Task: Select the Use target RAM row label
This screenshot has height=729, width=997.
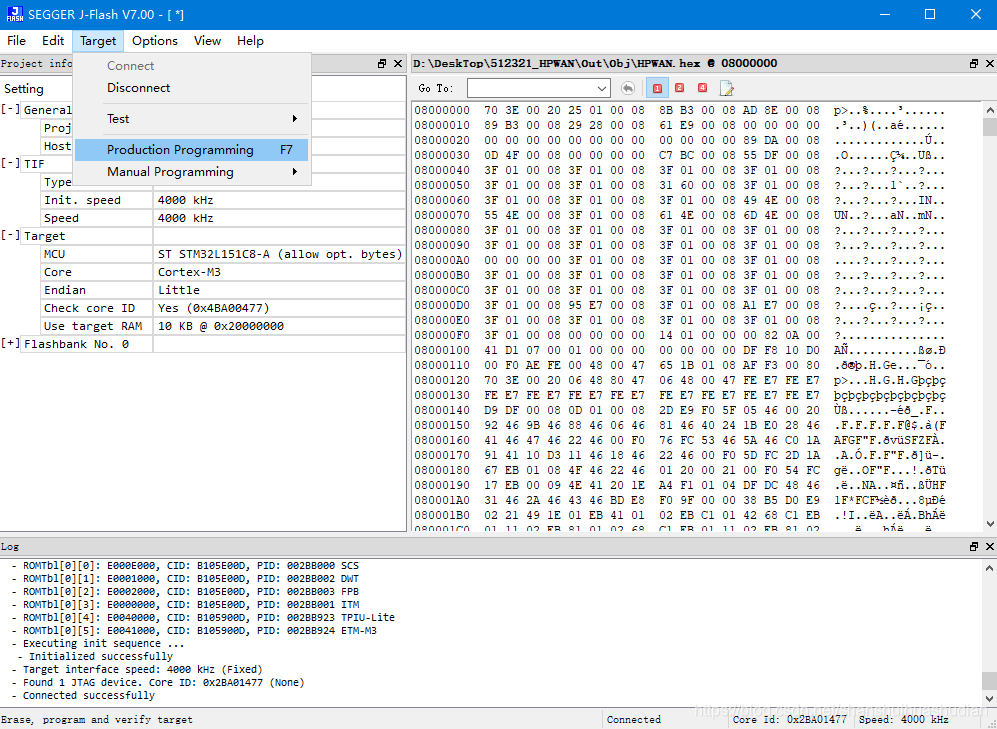Action: point(96,326)
